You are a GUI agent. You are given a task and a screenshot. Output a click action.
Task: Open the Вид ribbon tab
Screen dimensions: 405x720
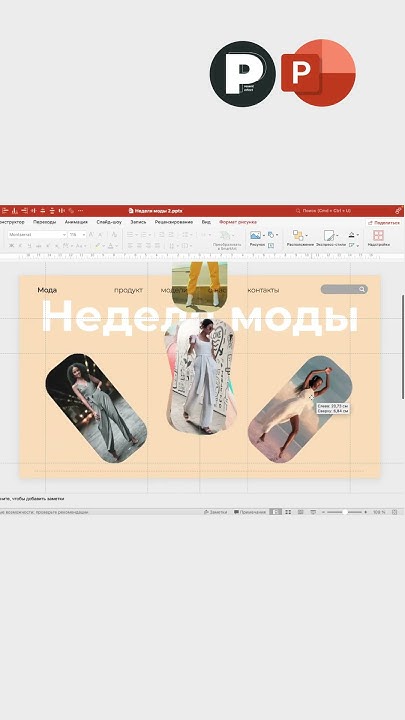click(x=206, y=222)
